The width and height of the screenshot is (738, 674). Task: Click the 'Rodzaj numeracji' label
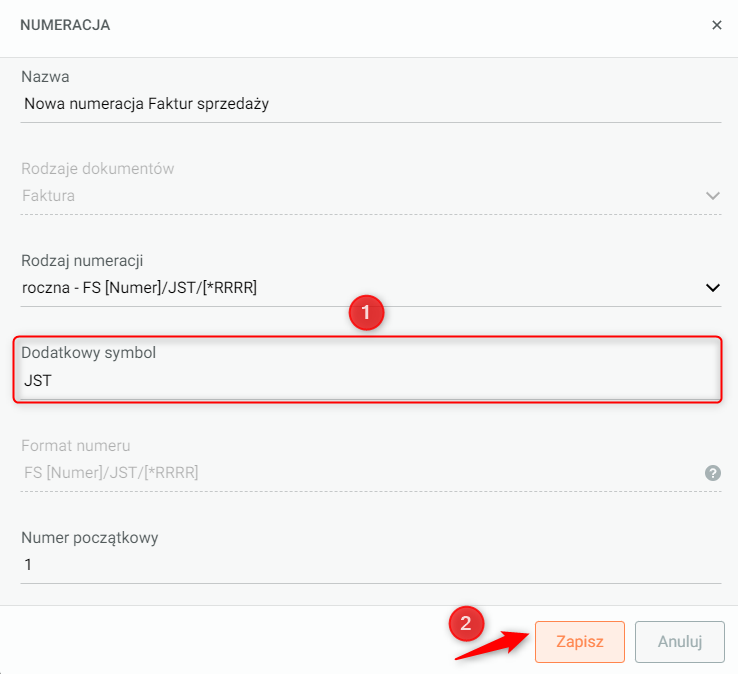coord(82,261)
